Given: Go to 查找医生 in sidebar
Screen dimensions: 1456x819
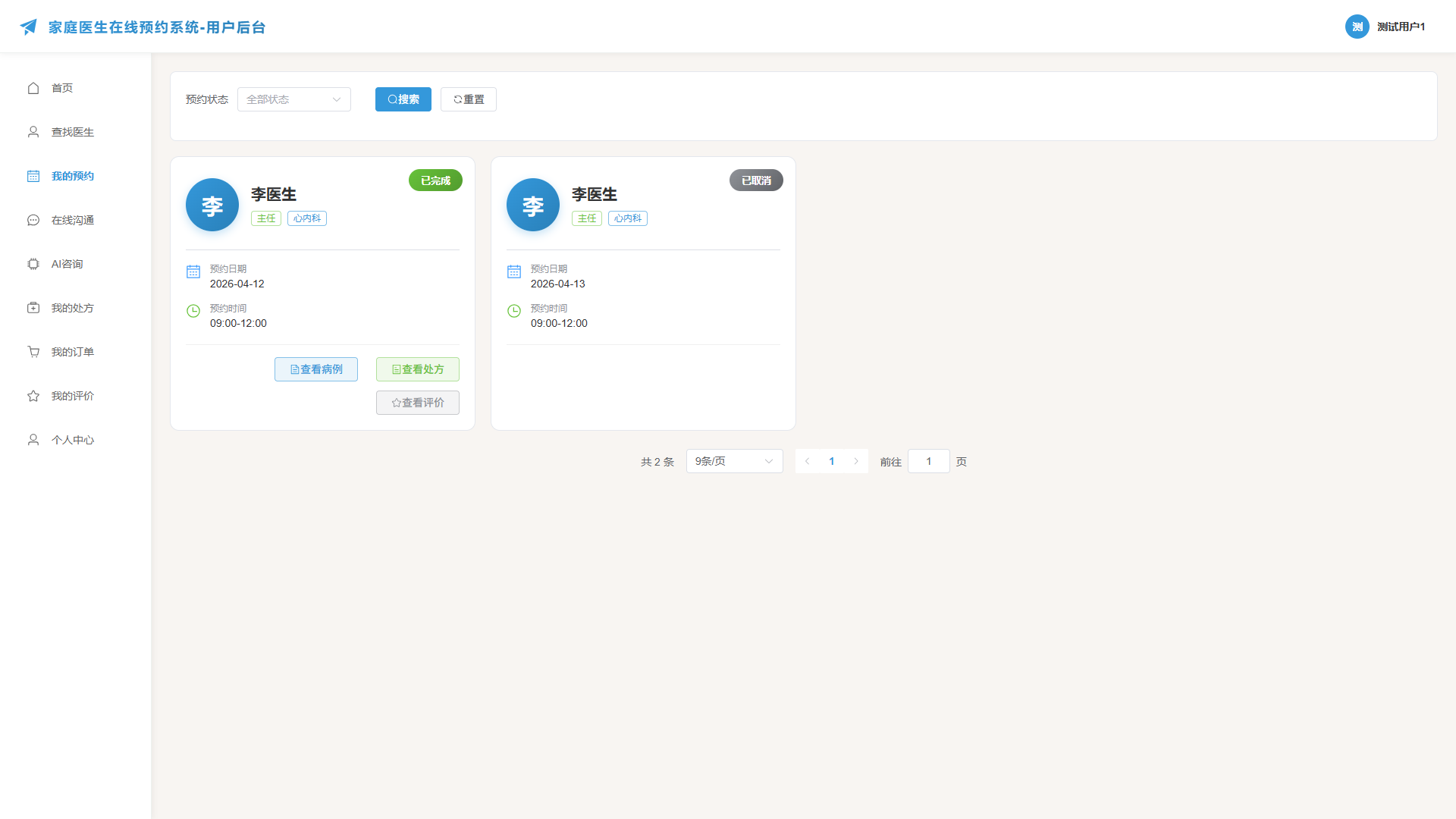Looking at the screenshot, I should point(76,132).
